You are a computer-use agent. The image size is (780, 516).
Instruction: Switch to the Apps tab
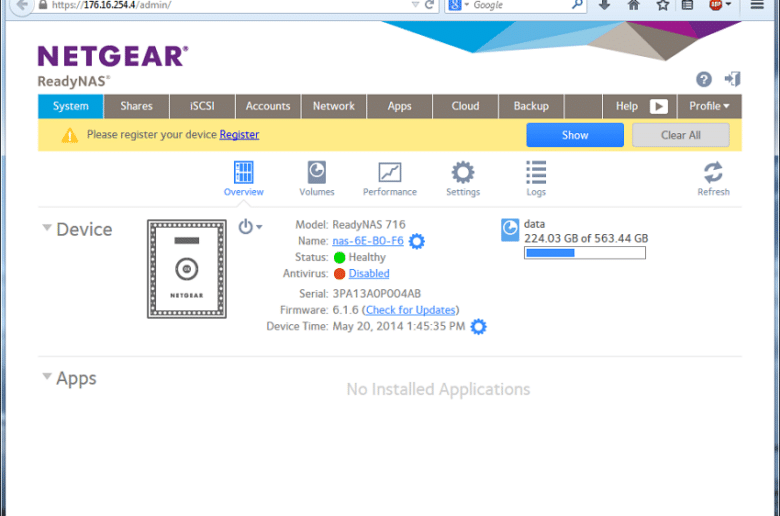[x=399, y=106]
